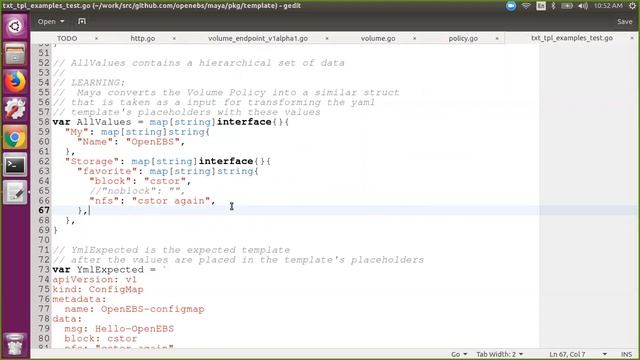Switch to gedit text editor icon
Image resolution: width=640 pixels, height=360 pixels.
[15, 193]
